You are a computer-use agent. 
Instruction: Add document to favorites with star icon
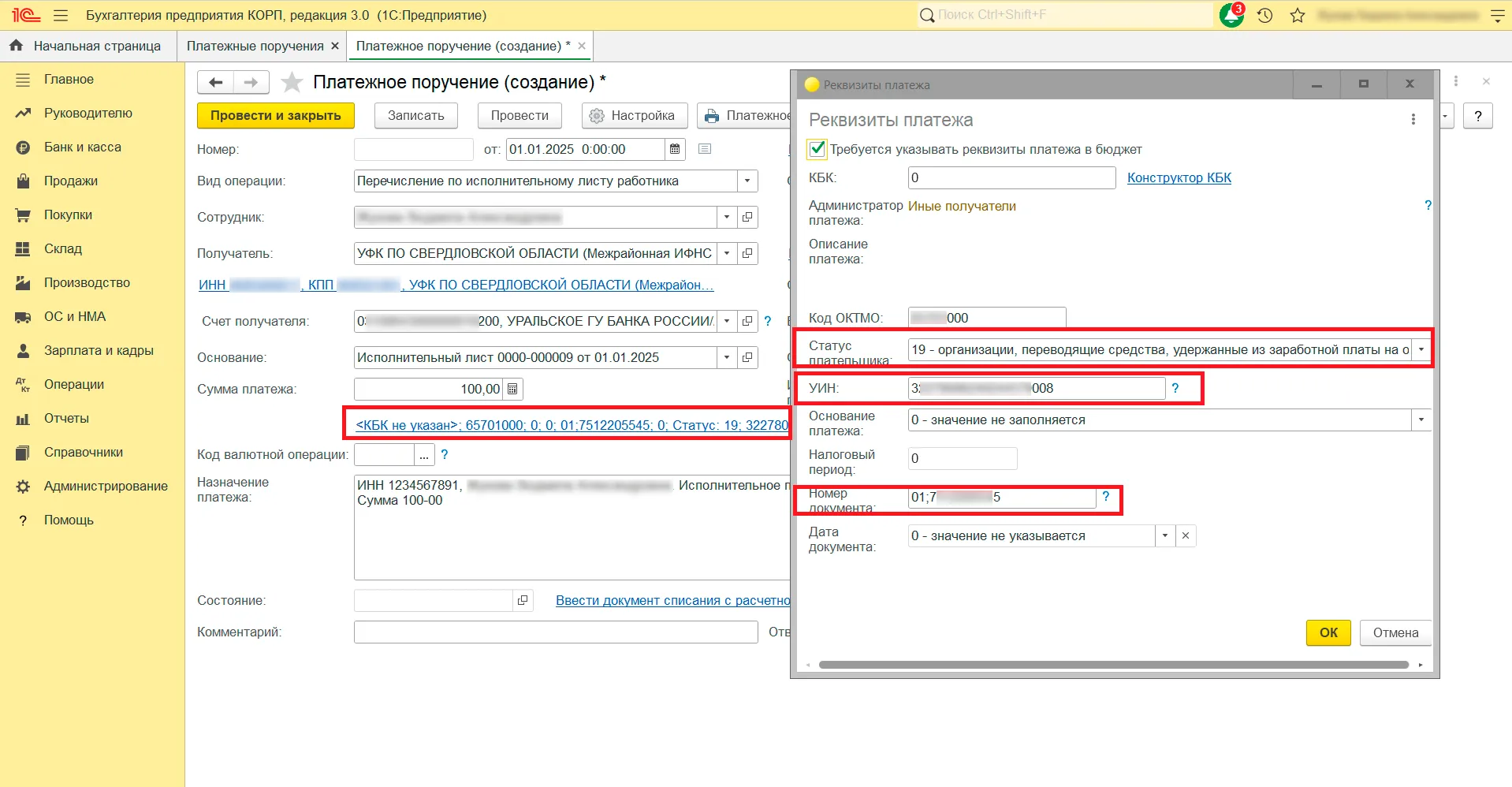(x=292, y=82)
